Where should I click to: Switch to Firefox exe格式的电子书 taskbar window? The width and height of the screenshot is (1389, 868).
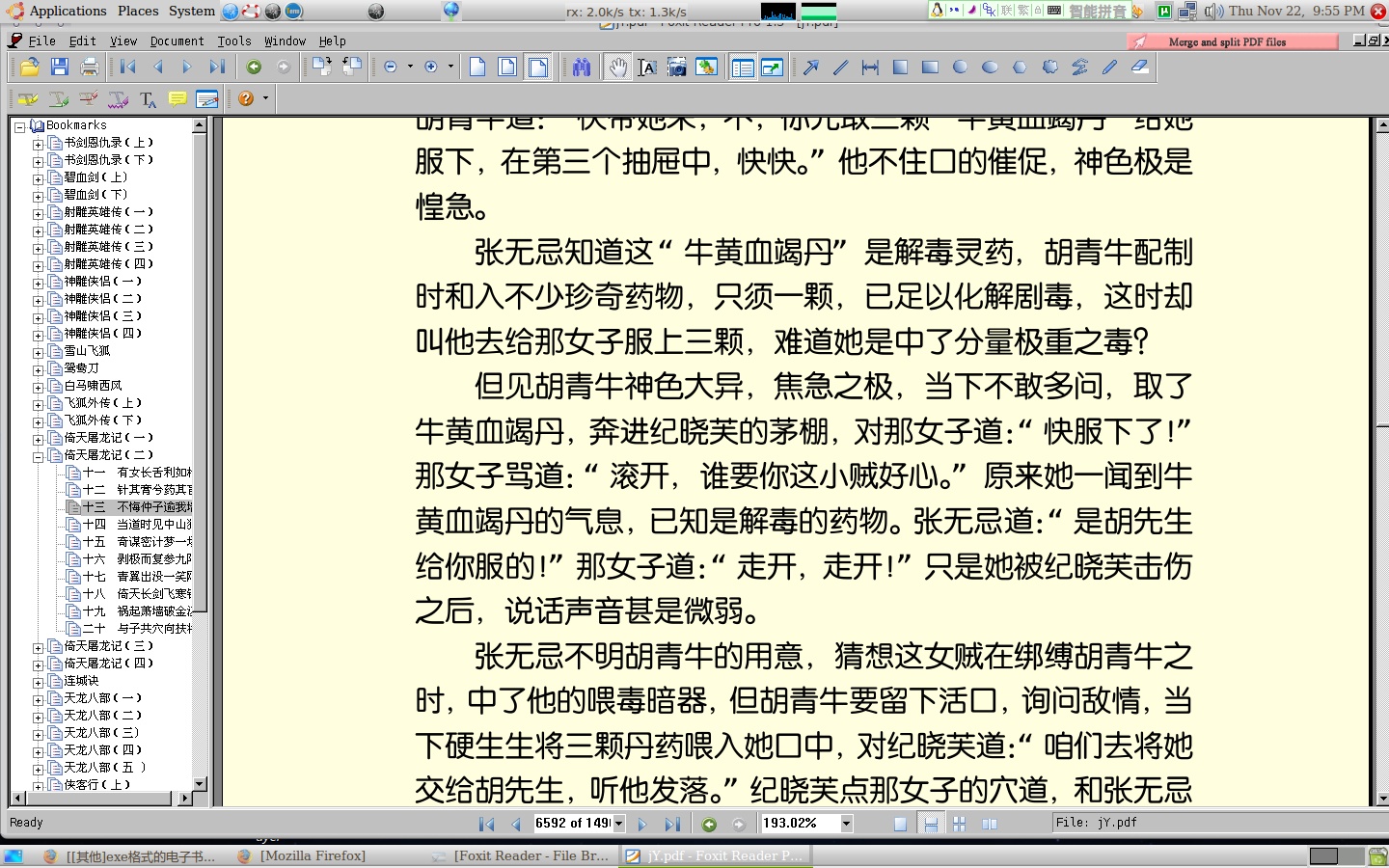coord(130,855)
